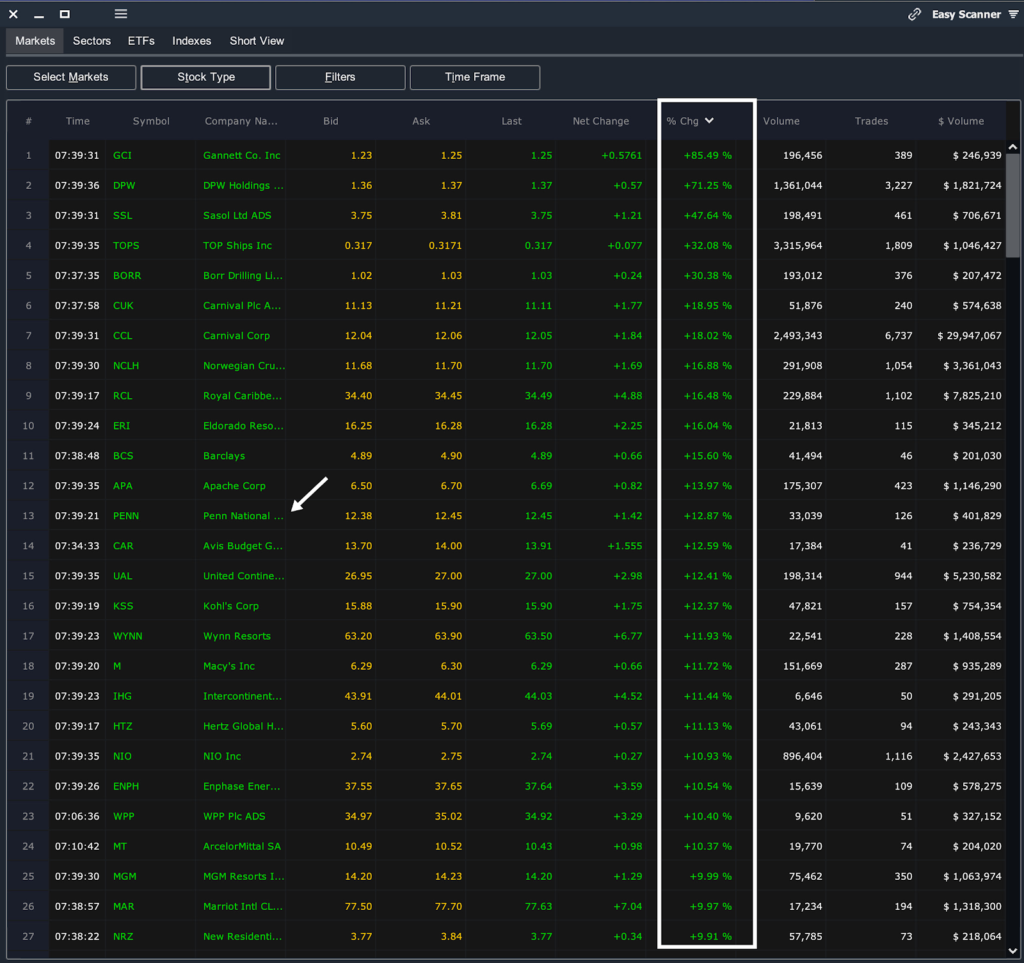Click company name Penn National ...
This screenshot has width=1024, height=963.
(x=243, y=516)
